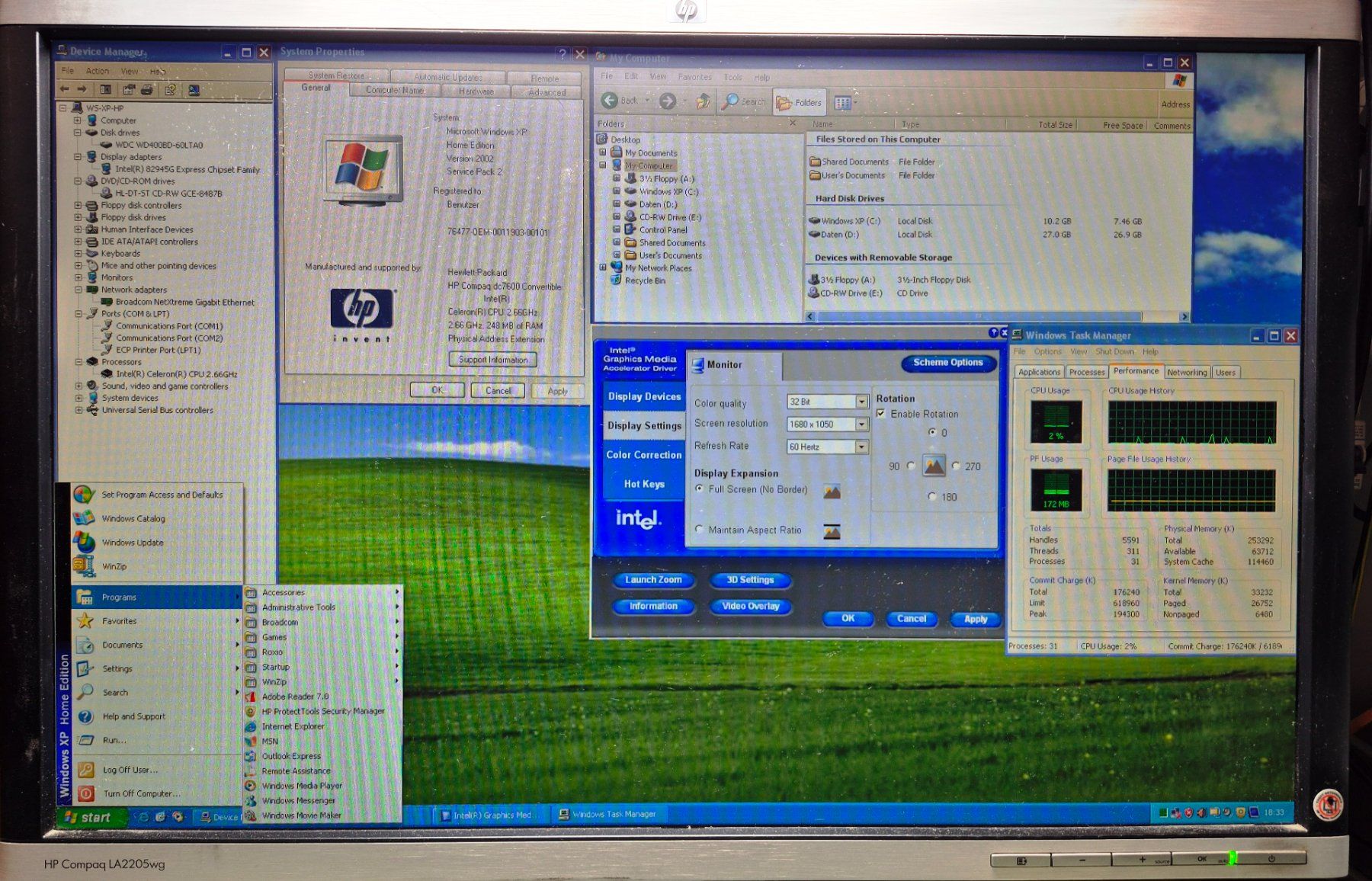Open Windows Update from Start menu
The width and height of the screenshot is (1372, 881).
(x=133, y=543)
